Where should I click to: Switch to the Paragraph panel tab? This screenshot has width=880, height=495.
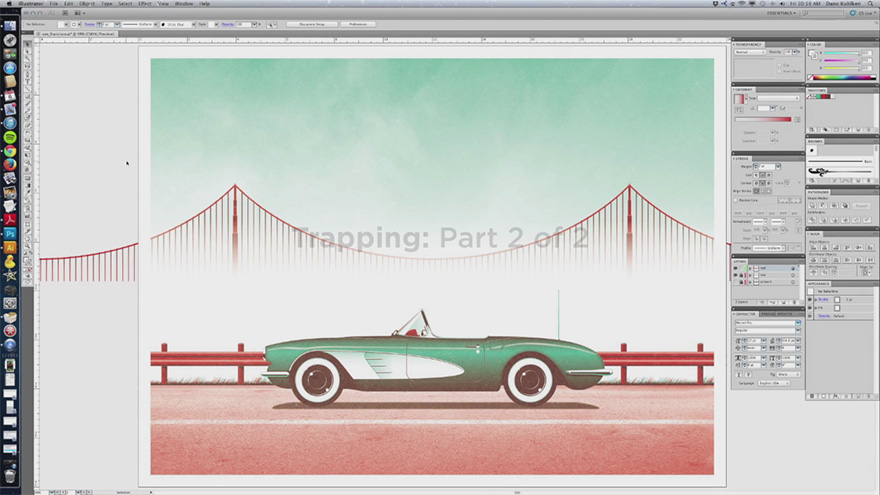tap(768, 314)
